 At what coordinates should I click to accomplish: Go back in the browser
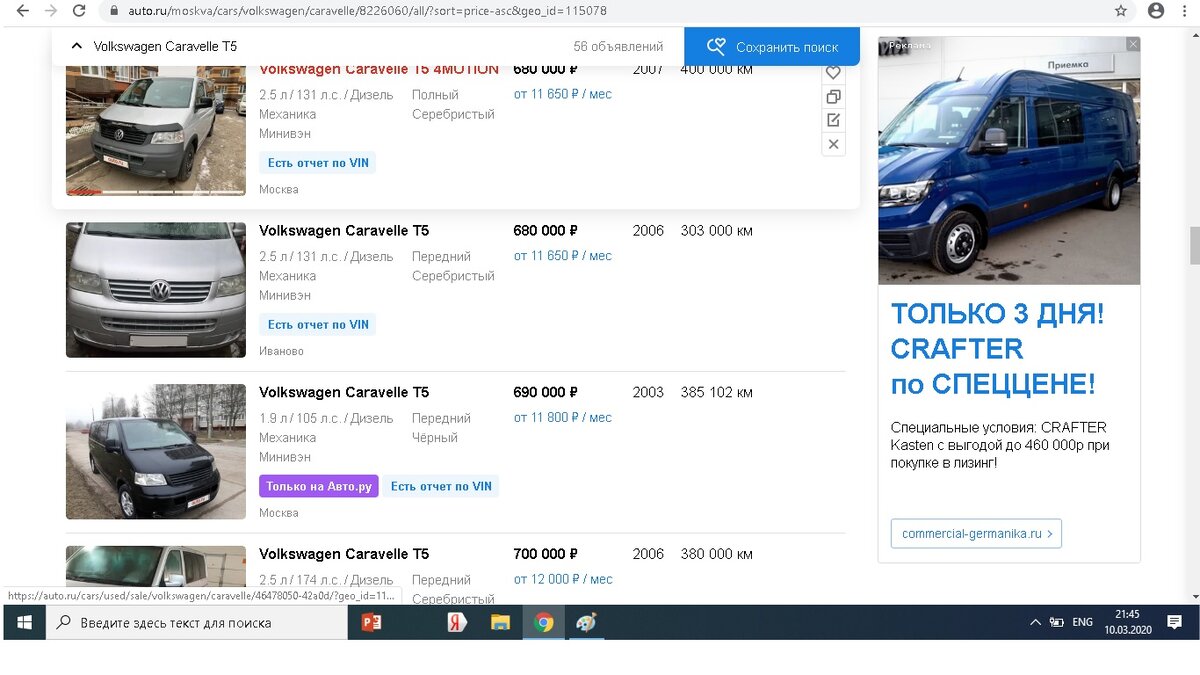[x=23, y=11]
